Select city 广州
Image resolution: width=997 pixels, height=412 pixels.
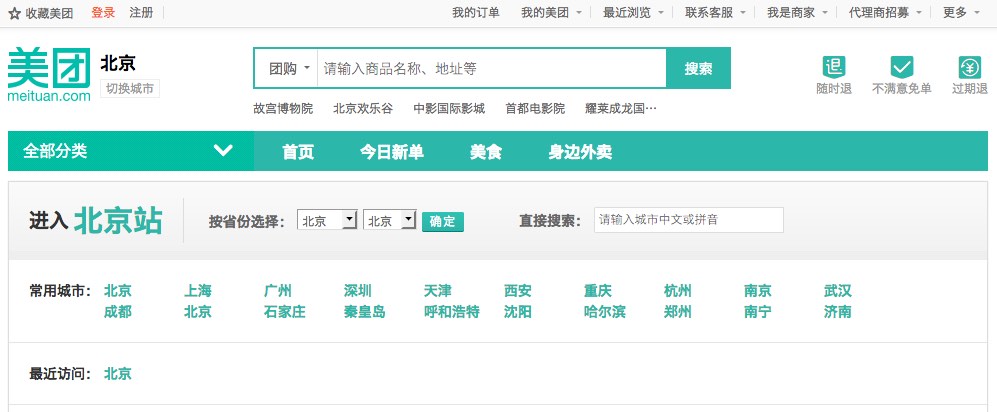tap(278, 291)
